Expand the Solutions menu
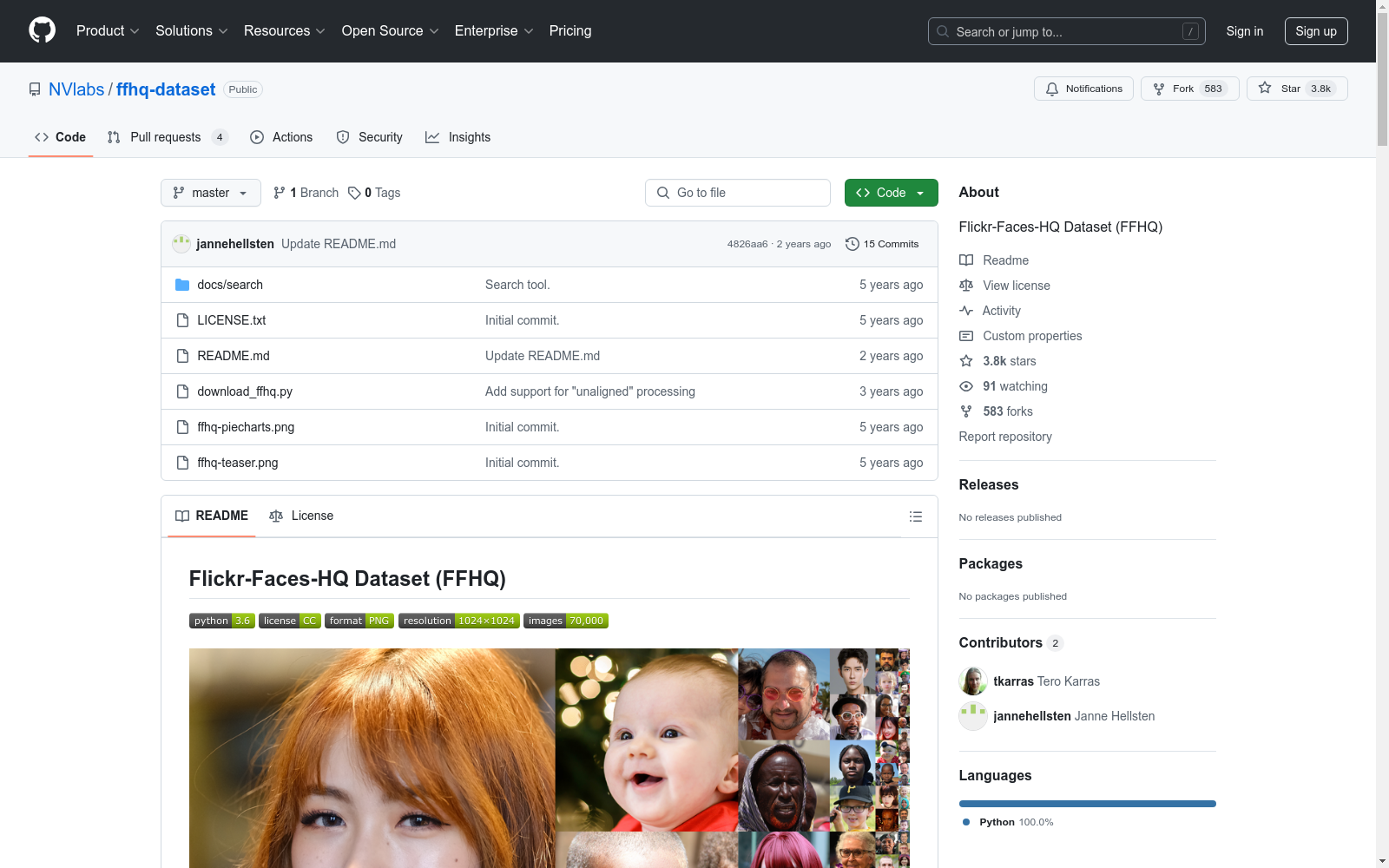The width and height of the screenshot is (1389, 868). (x=192, y=30)
